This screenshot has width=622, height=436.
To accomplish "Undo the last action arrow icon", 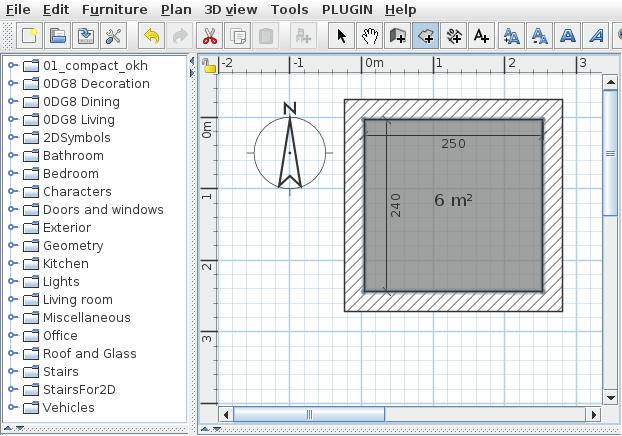I will 151,36.
